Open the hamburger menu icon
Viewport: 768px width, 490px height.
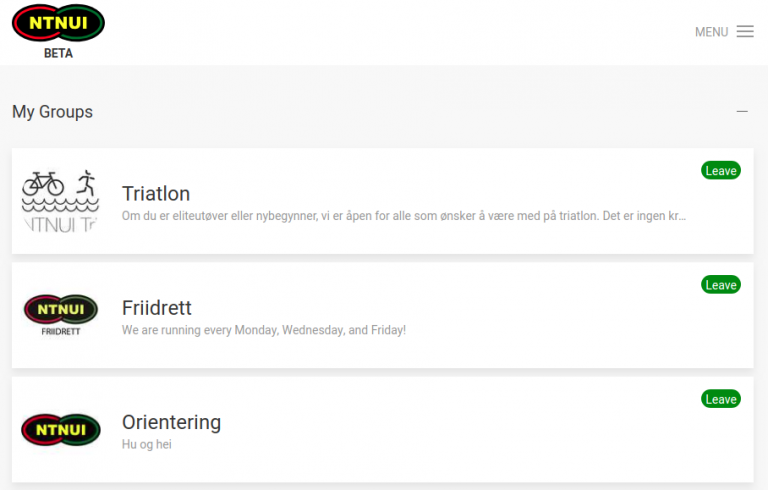pos(745,31)
